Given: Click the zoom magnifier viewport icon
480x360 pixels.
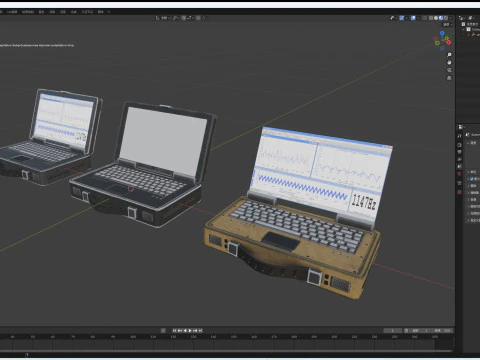Looking at the screenshot, I should point(449,54).
